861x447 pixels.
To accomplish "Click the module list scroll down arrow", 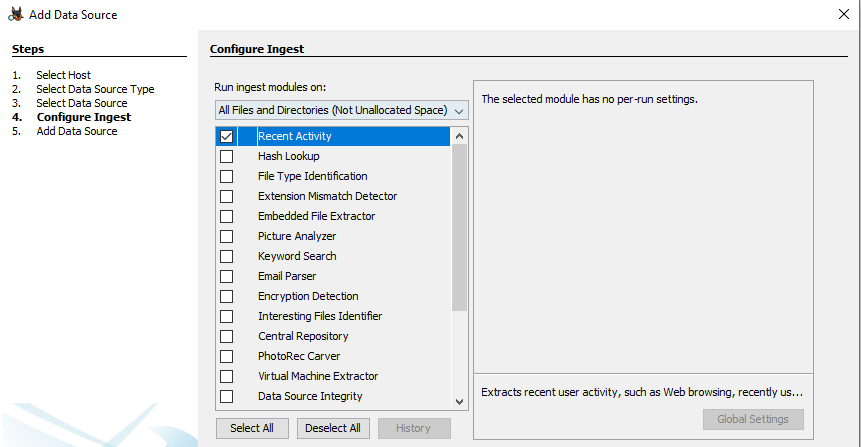I will point(460,400).
